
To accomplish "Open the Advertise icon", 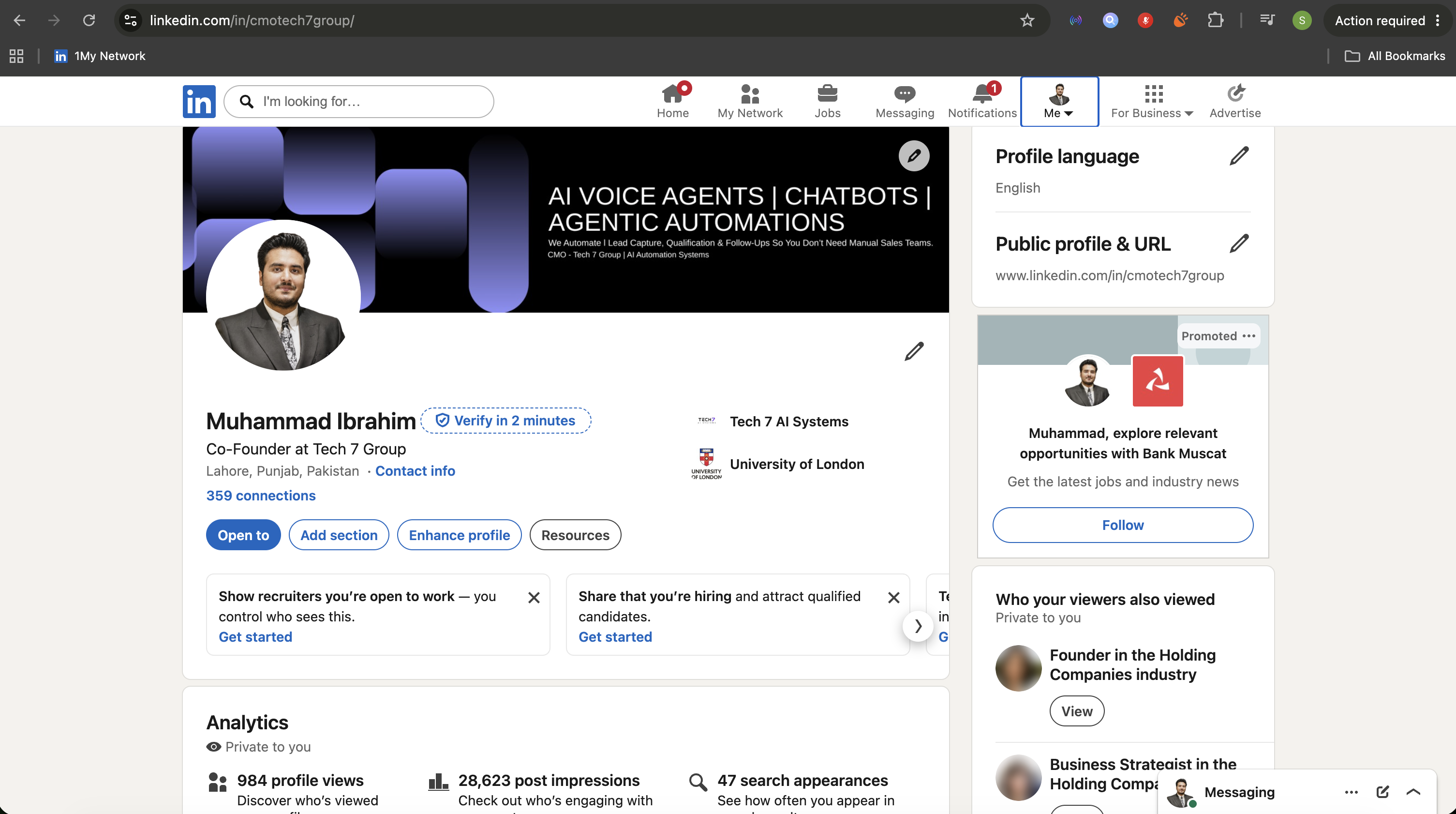I will click(x=1235, y=101).
